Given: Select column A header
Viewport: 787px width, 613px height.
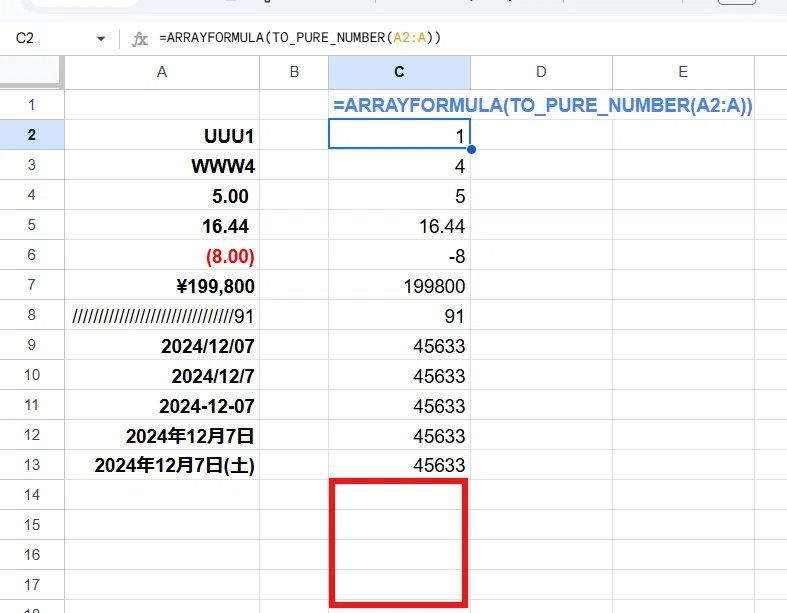Looking at the screenshot, I should click(x=162, y=72).
